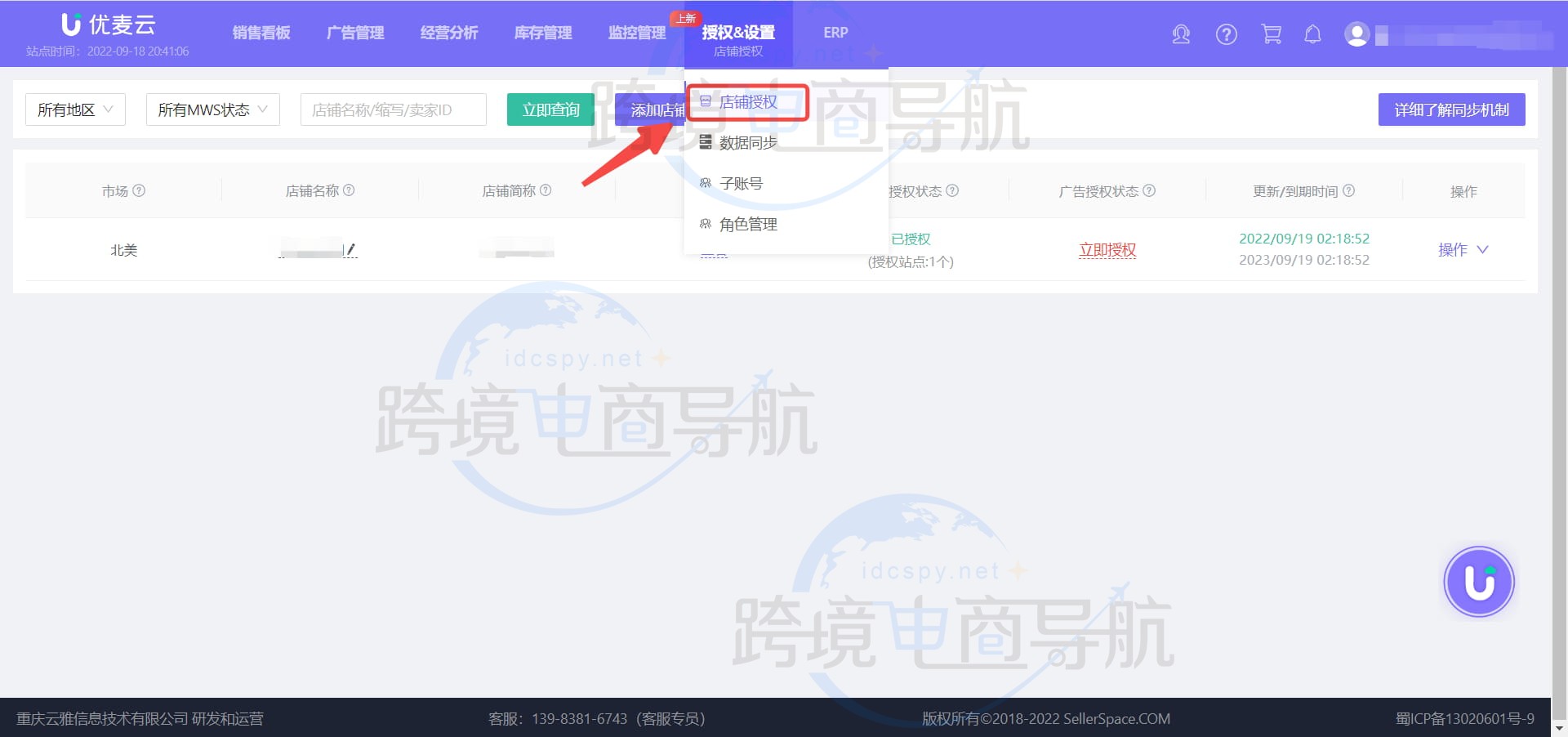Click help icon next to 广告授权状态
The image size is (1568, 737).
pyautogui.click(x=1149, y=190)
